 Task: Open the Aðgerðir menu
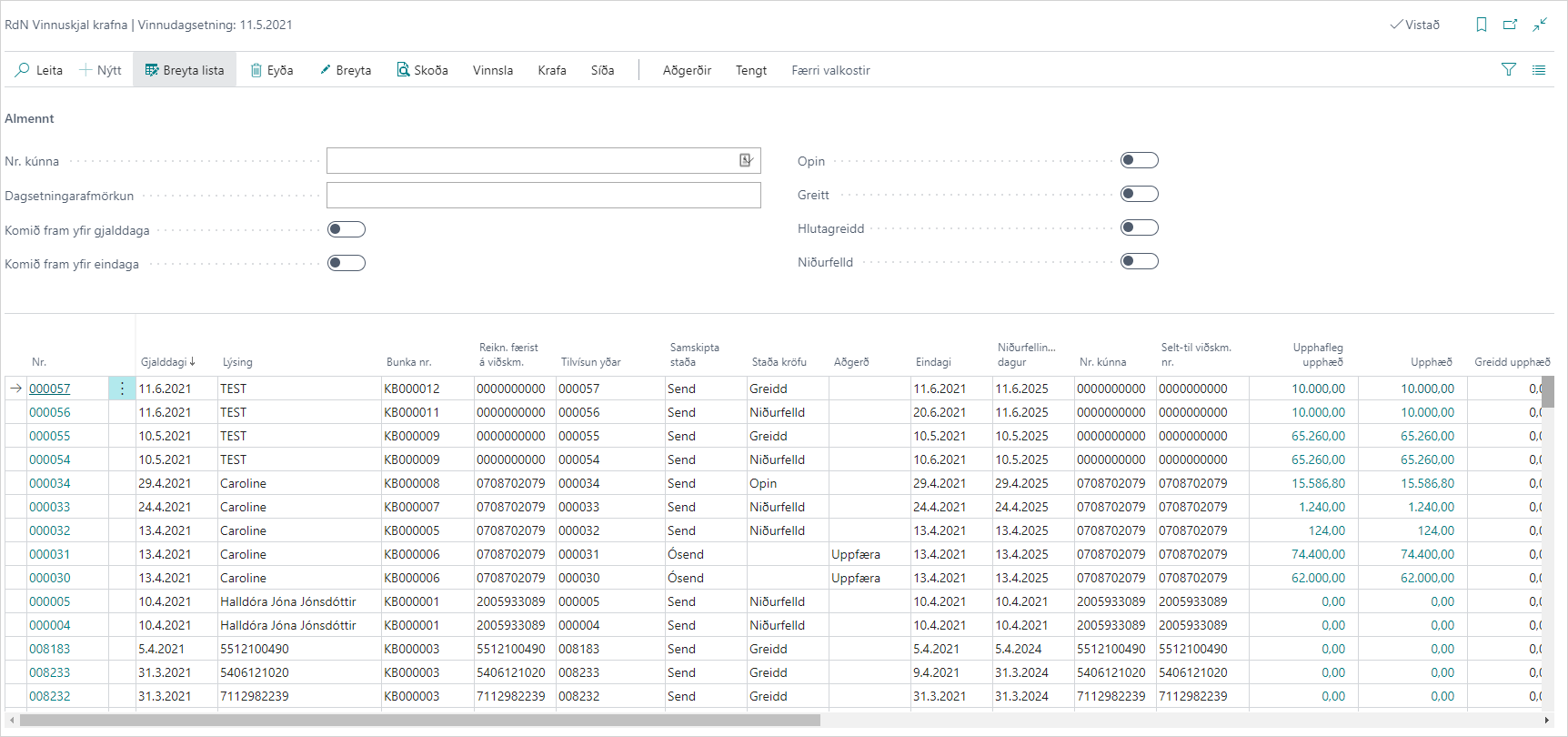point(687,70)
